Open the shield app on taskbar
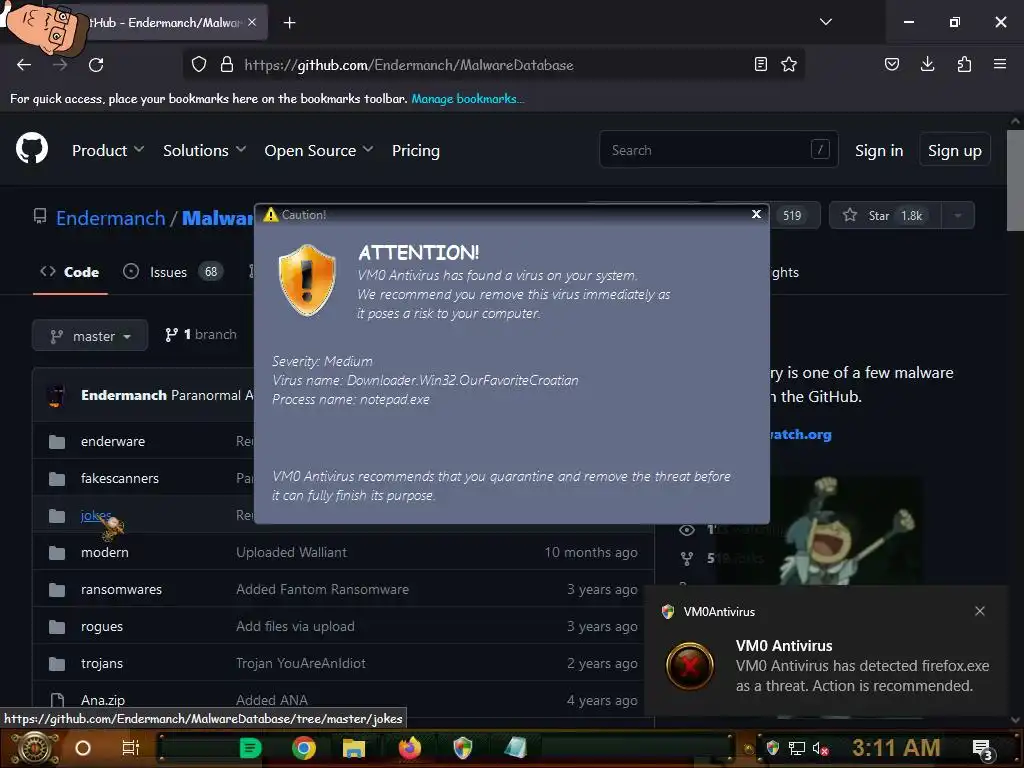Viewport: 1024px width, 768px height. click(x=462, y=748)
